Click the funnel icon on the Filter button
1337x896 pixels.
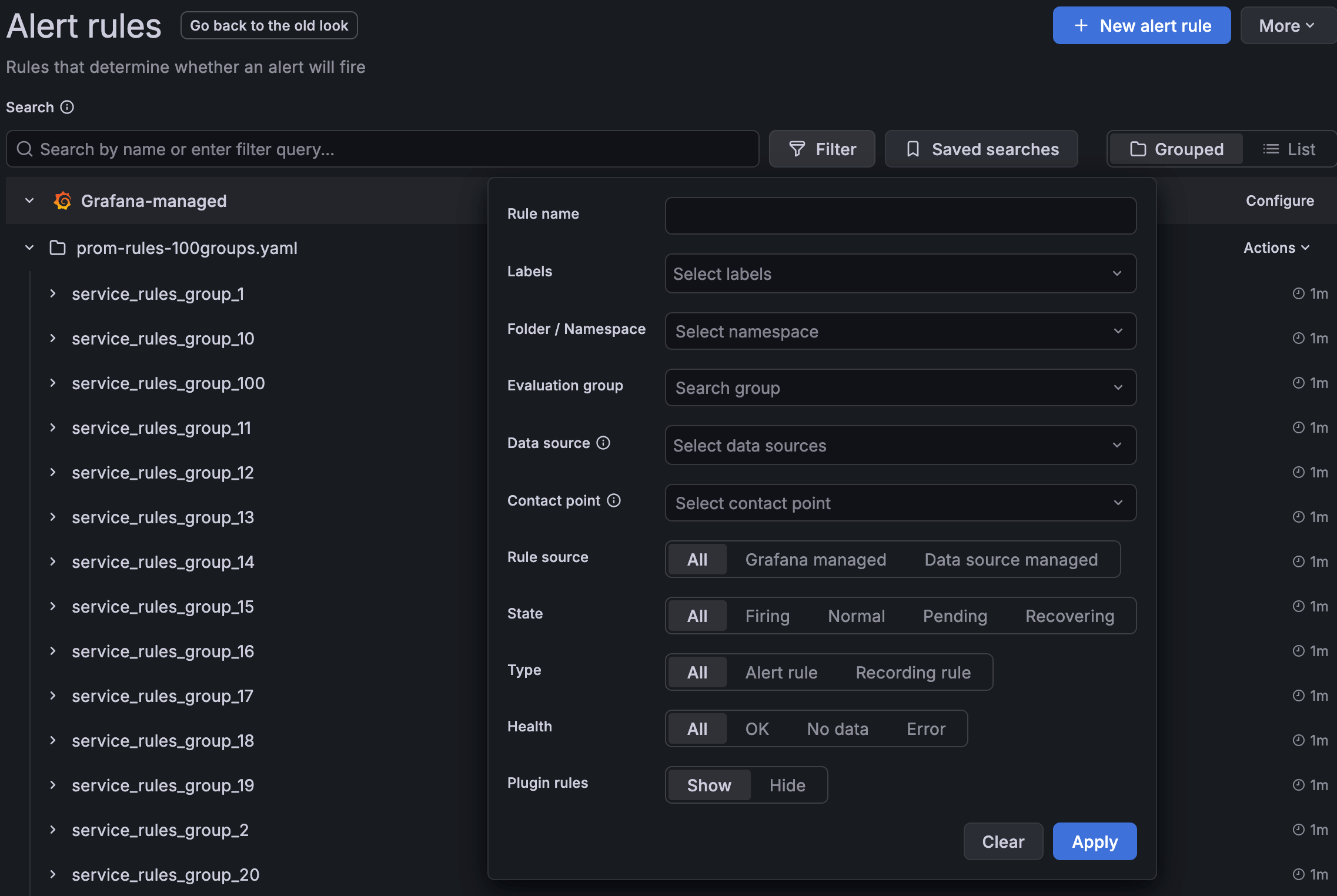797,149
